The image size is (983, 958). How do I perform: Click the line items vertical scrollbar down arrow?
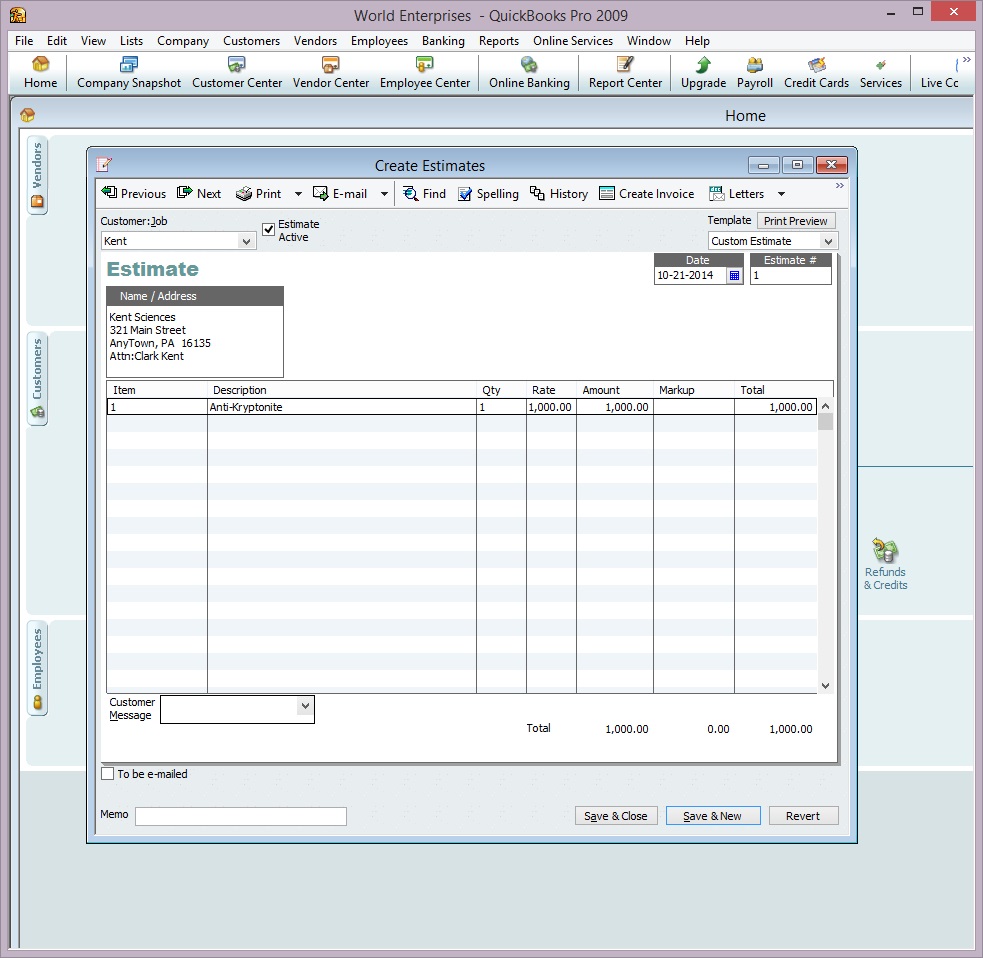(825, 686)
